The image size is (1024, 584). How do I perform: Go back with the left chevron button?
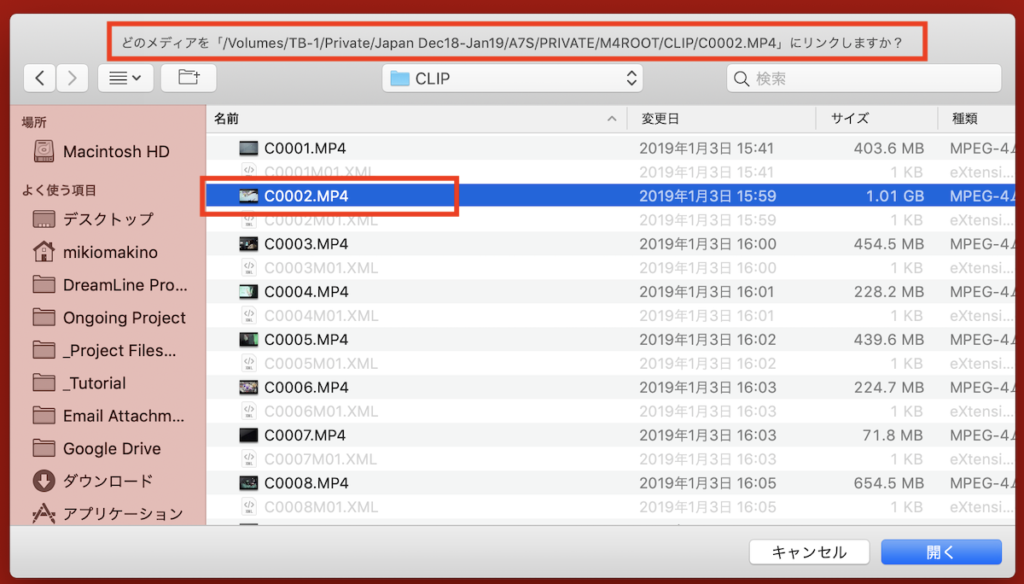[40, 78]
